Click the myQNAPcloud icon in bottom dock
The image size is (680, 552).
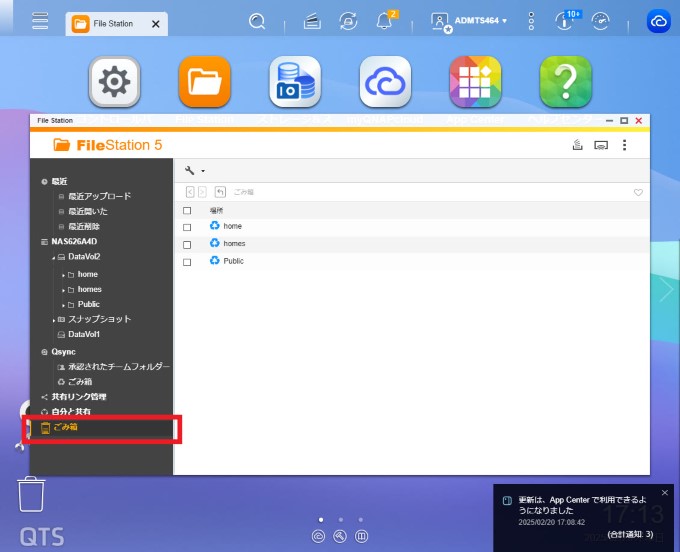(x=318, y=536)
